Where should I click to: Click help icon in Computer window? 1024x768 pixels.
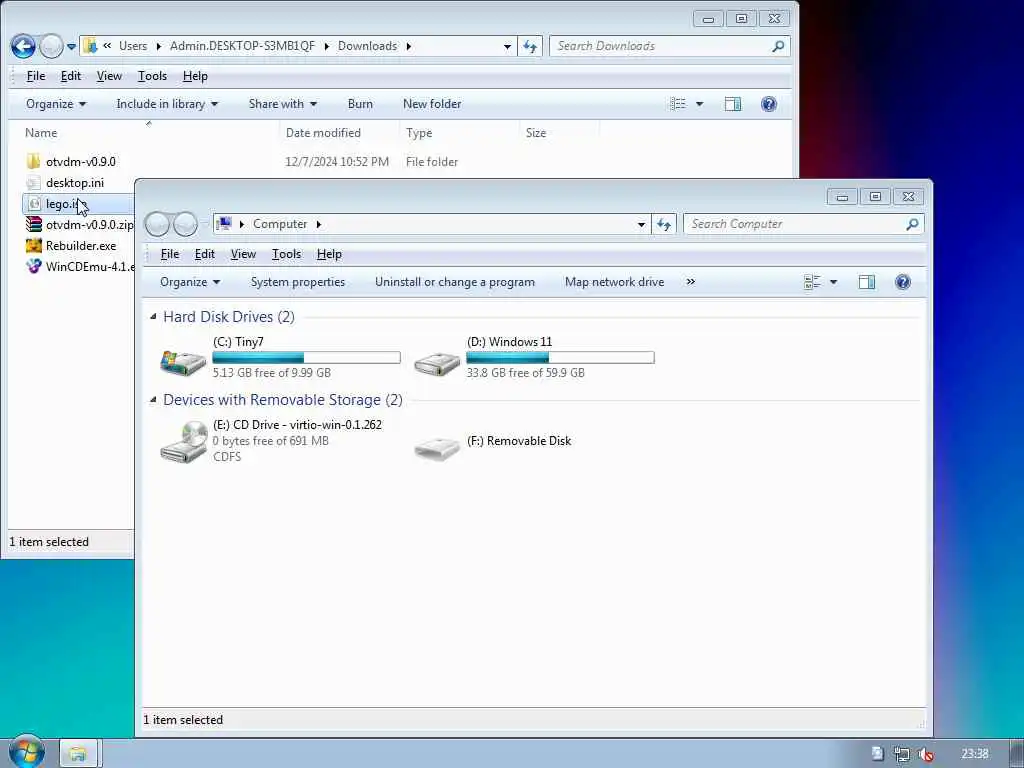(903, 282)
